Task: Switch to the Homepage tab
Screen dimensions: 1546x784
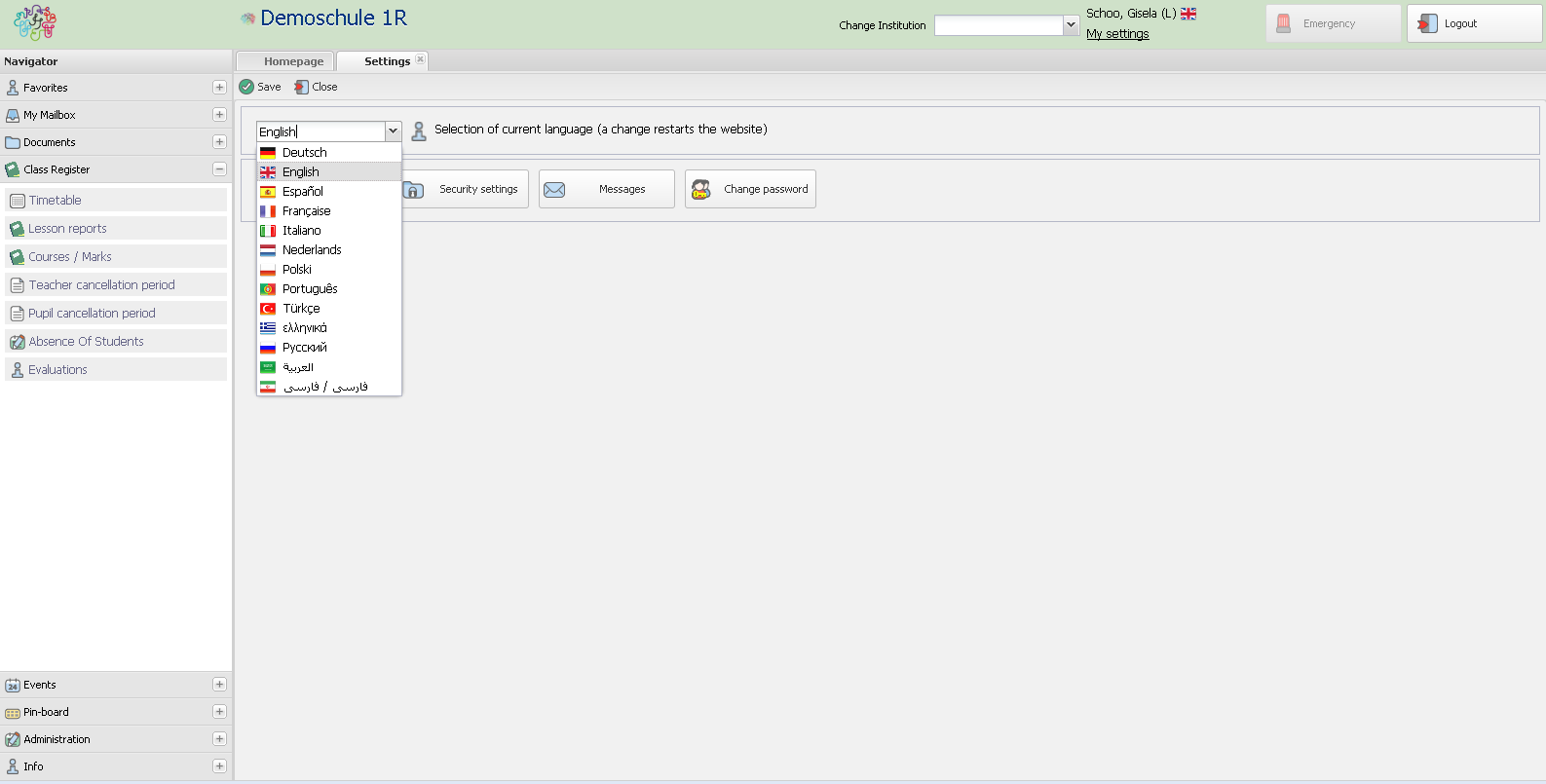Action: pos(293,61)
